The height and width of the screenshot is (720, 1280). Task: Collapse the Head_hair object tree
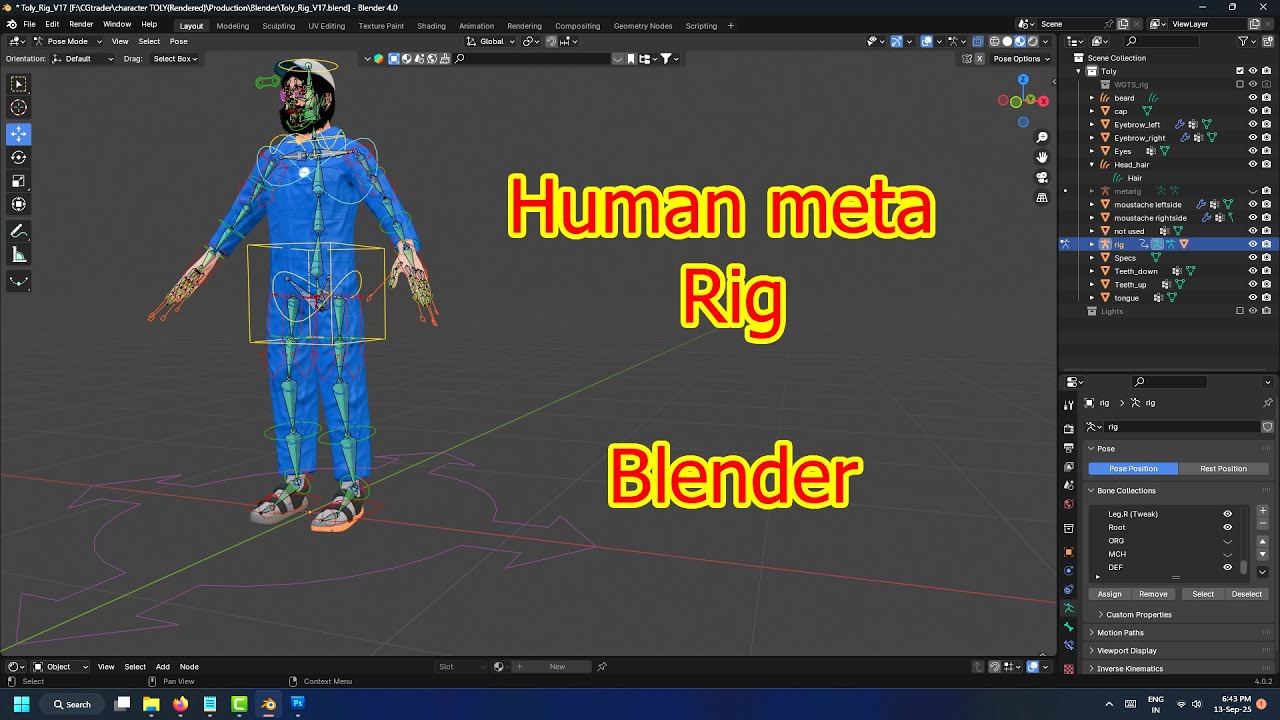pyautogui.click(x=1092, y=164)
